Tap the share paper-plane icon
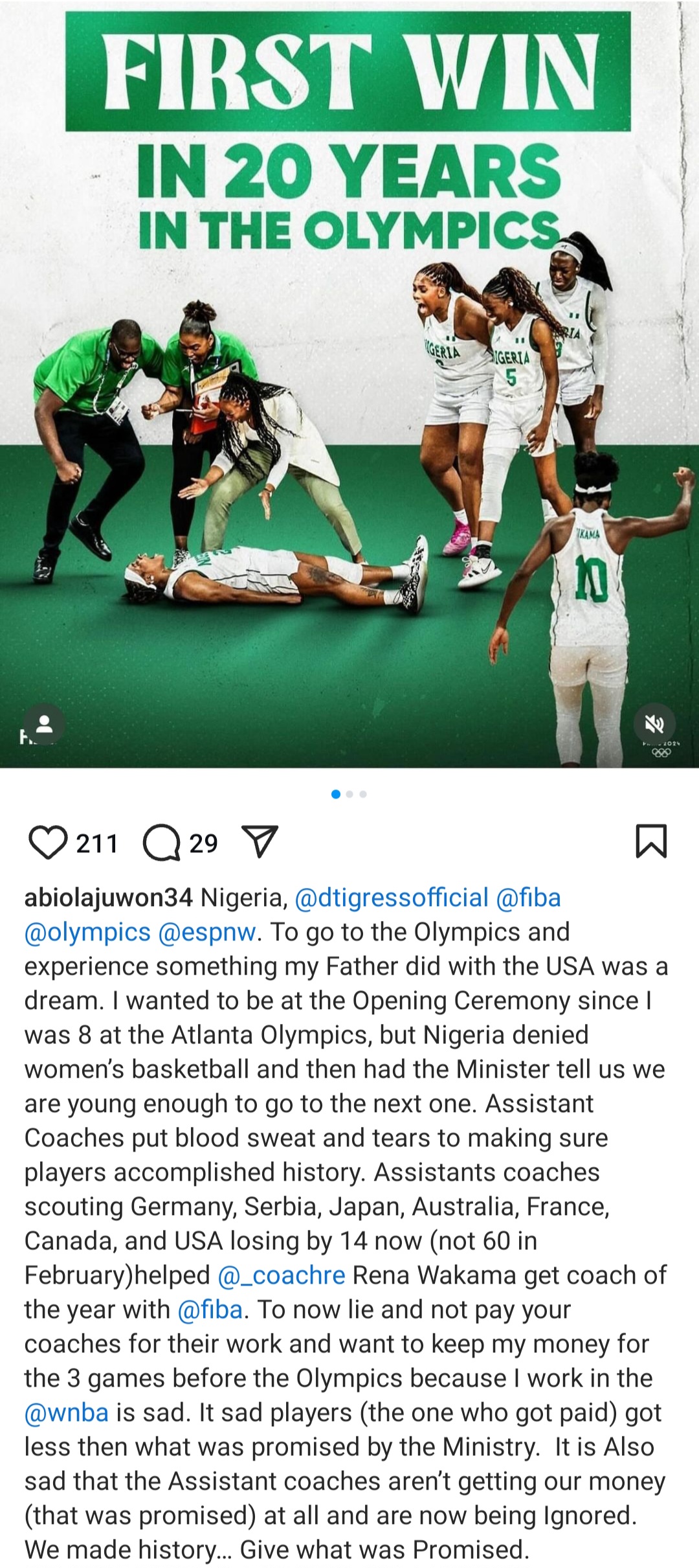Viewport: 699px width, 1568px height. click(x=260, y=842)
